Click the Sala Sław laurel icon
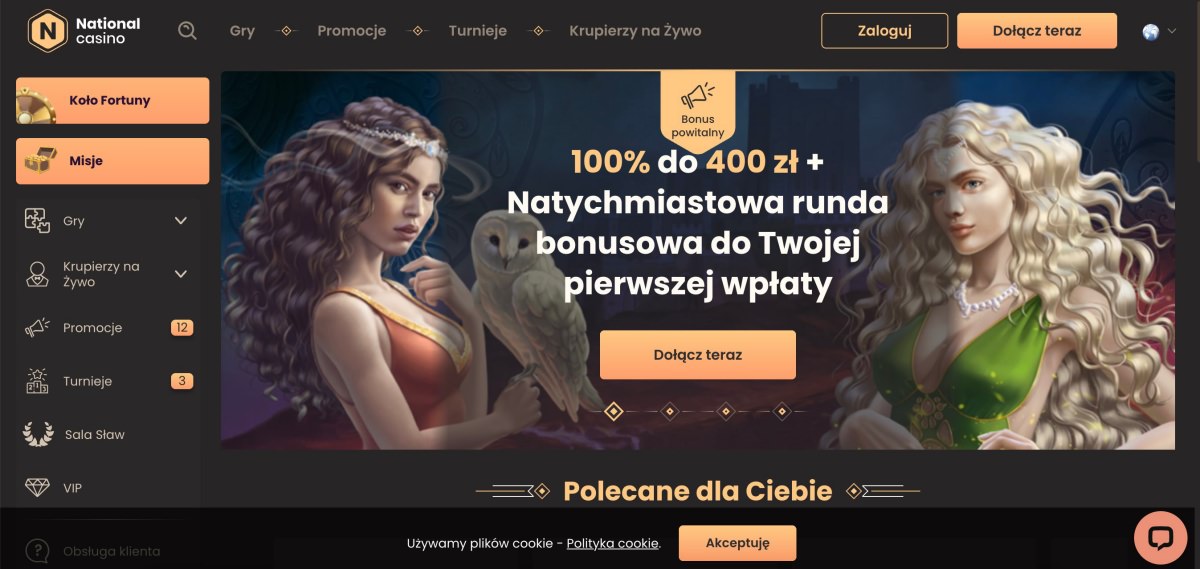Viewport: 1200px width, 569px height. (x=37, y=434)
